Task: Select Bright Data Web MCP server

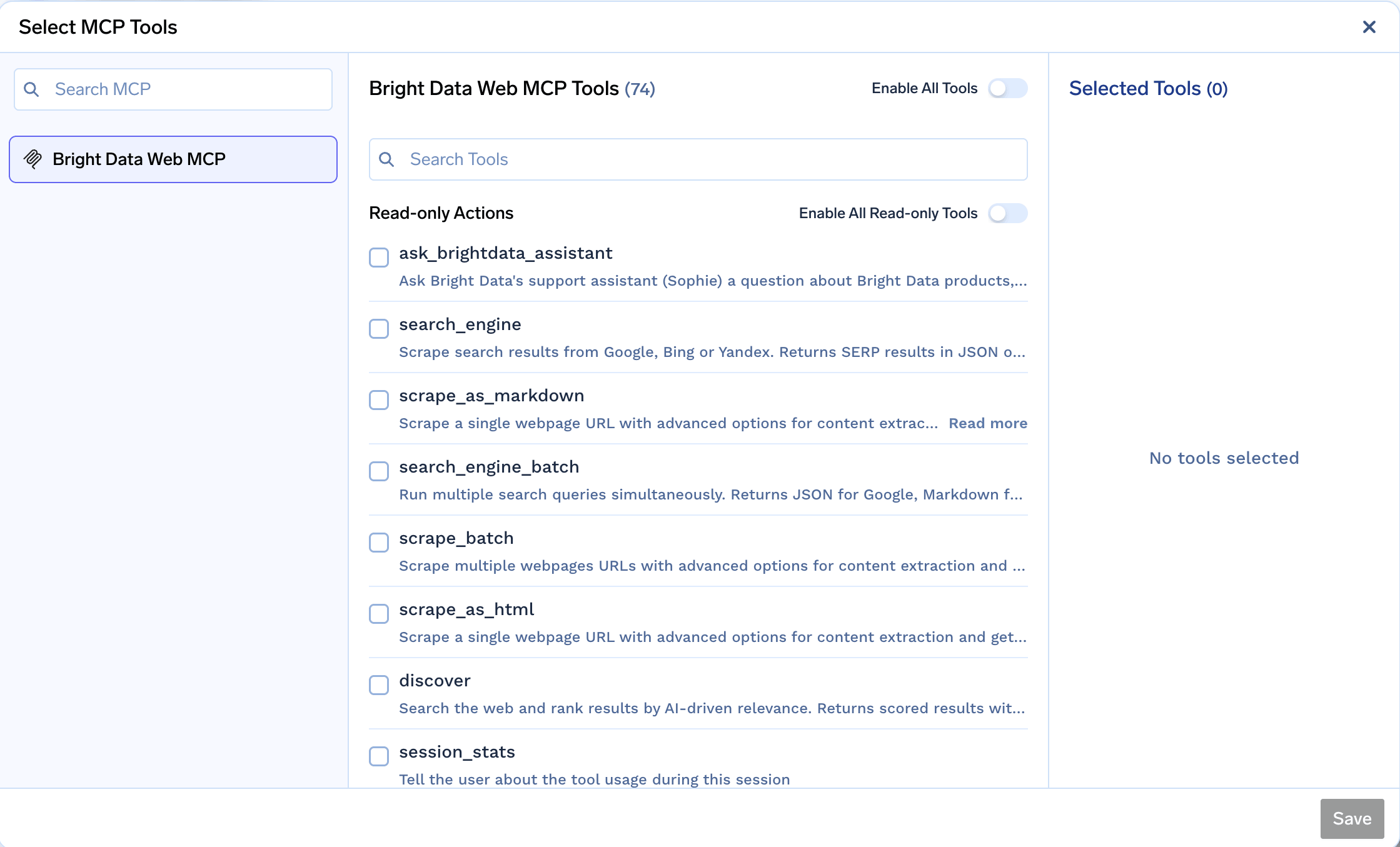Action: coord(173,159)
